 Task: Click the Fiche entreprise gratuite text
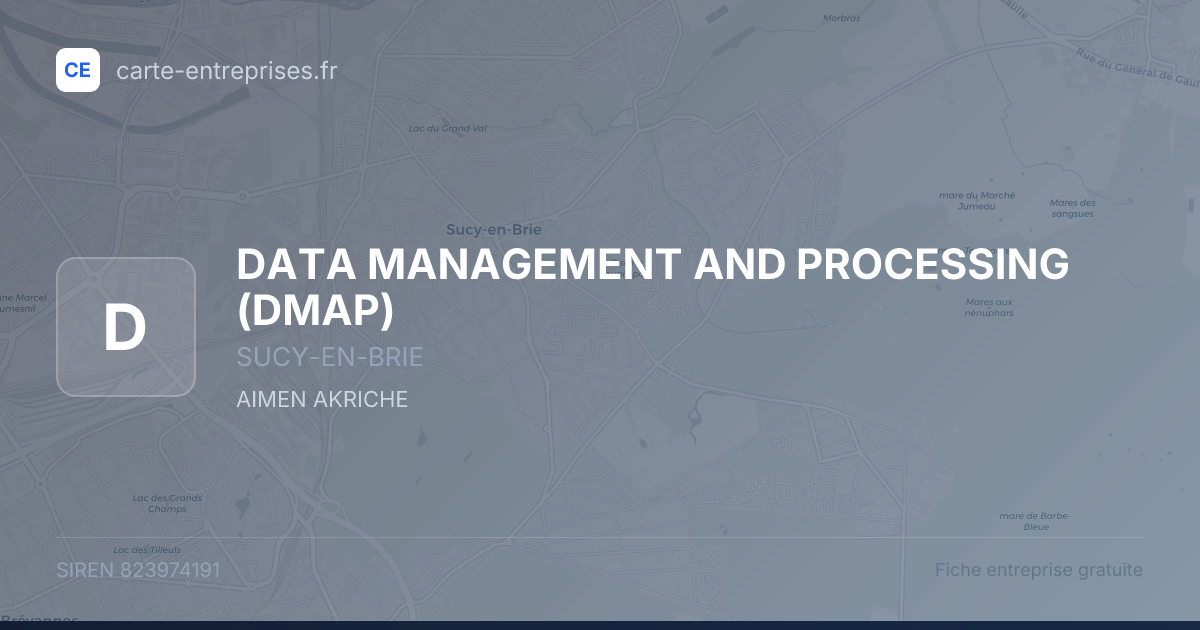pyautogui.click(x=1039, y=570)
